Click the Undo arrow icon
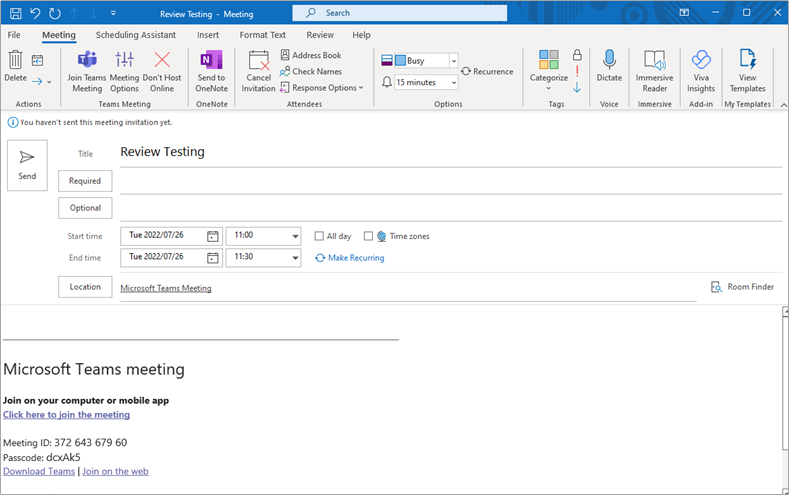The height and width of the screenshot is (495, 789). [35, 13]
